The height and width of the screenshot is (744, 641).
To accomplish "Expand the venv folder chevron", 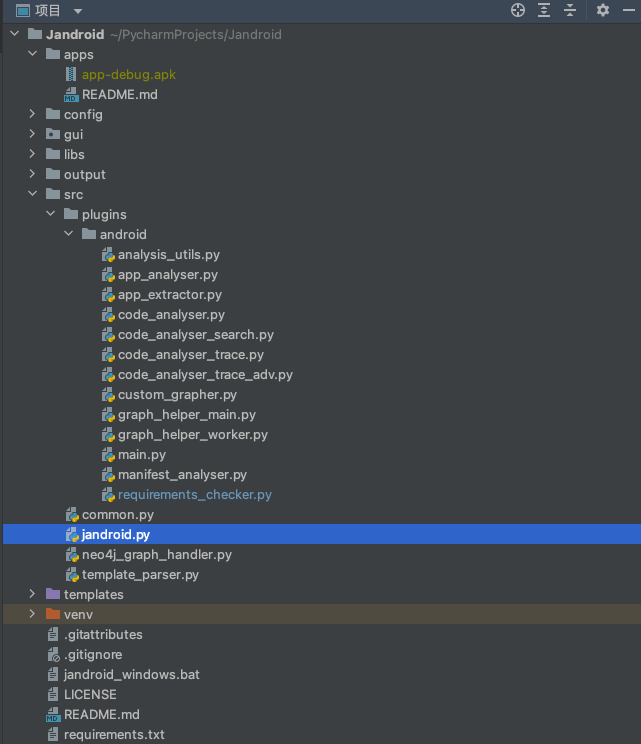I will pos(32,614).
